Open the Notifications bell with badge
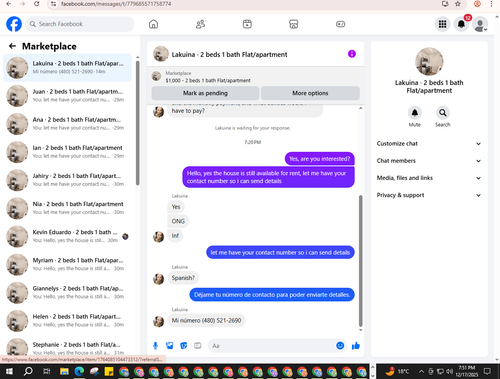This screenshot has height=379, width=500. (461, 24)
